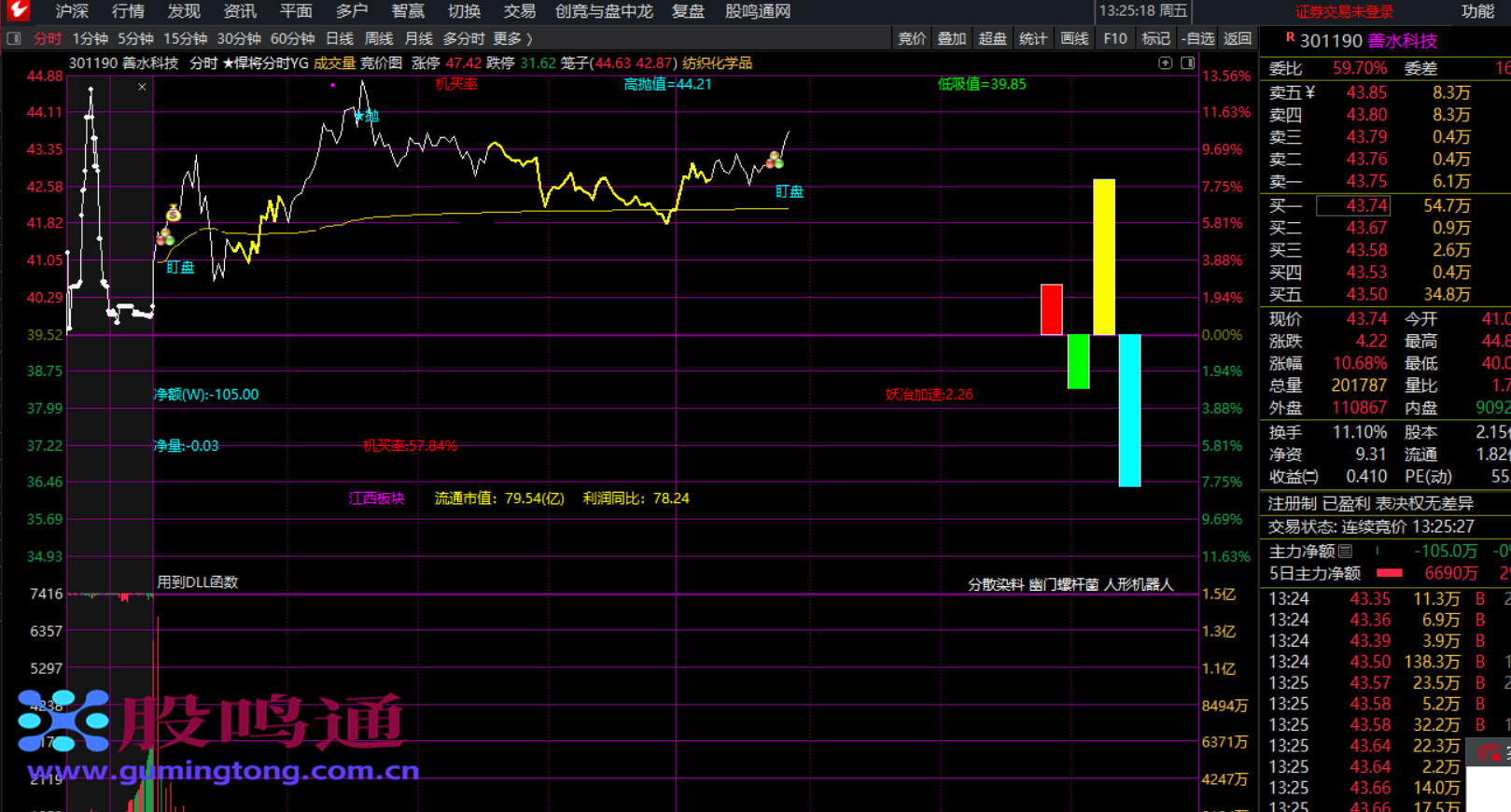Switch to 1分钟 chart period
This screenshot has height=812, width=1511.
click(x=91, y=38)
